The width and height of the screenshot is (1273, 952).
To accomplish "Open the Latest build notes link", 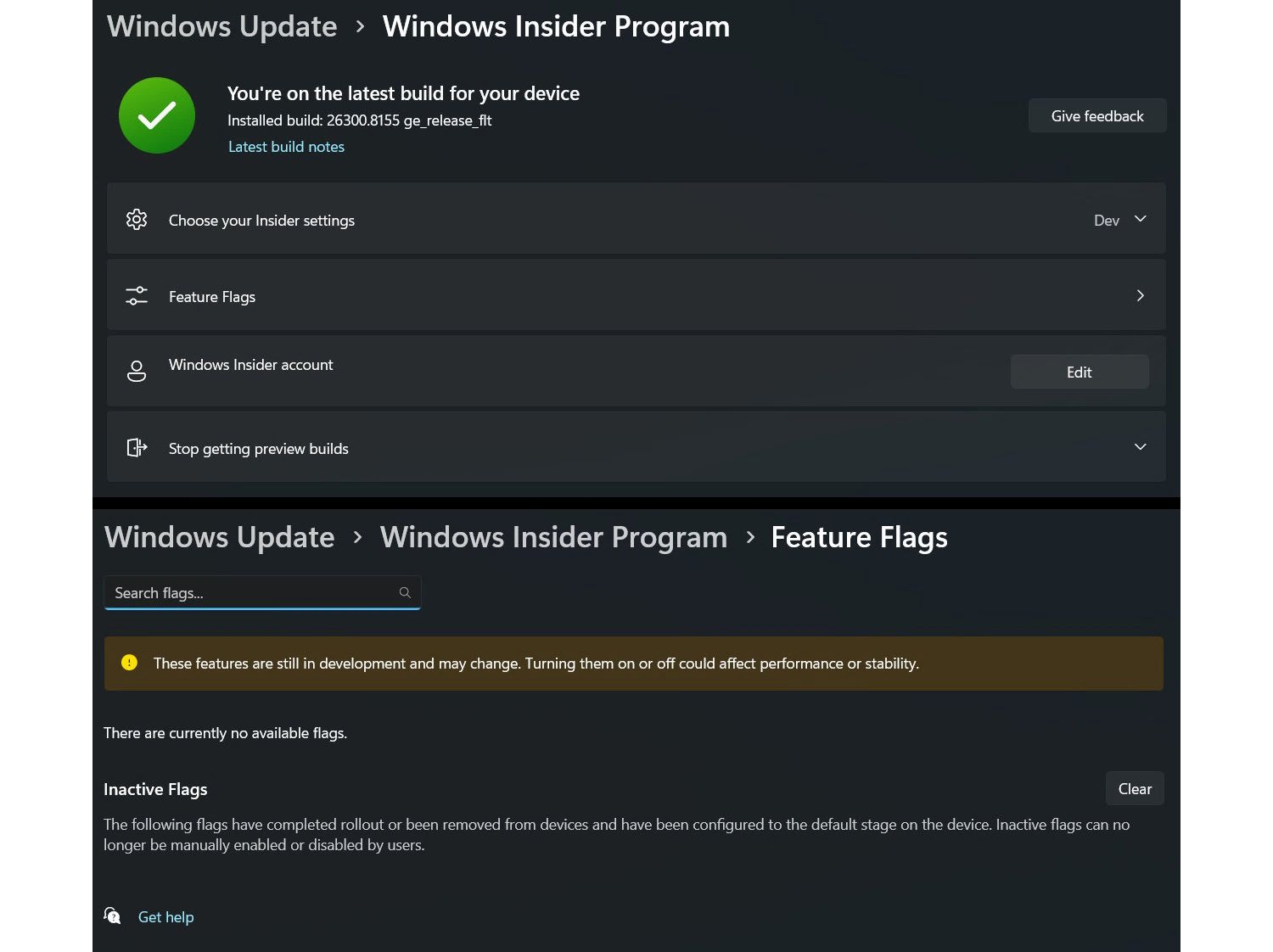I will (x=286, y=147).
